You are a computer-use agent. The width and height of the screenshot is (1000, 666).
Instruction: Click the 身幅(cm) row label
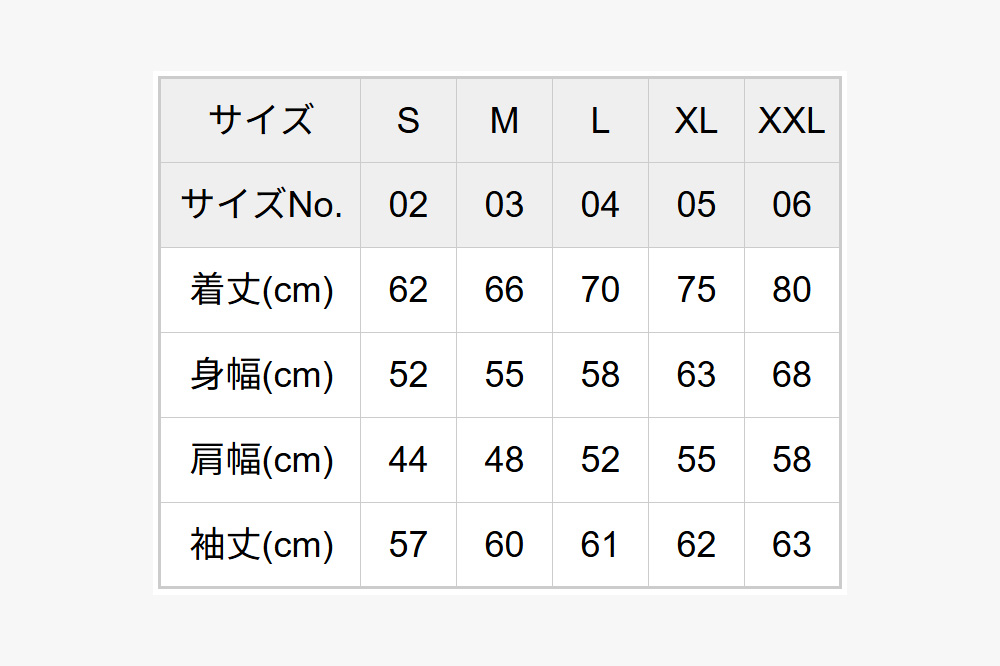pyautogui.click(x=261, y=375)
